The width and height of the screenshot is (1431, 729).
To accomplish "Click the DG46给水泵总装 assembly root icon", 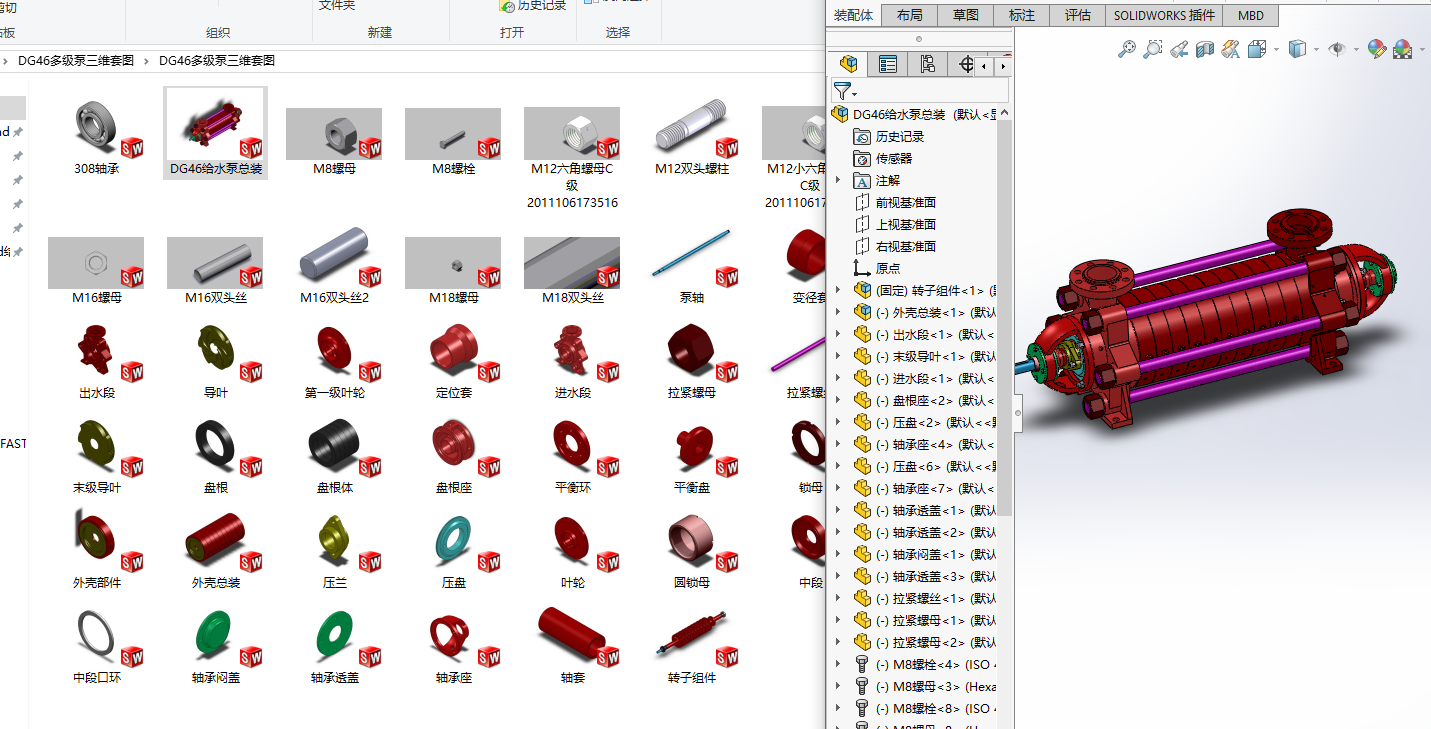I will tap(840, 115).
